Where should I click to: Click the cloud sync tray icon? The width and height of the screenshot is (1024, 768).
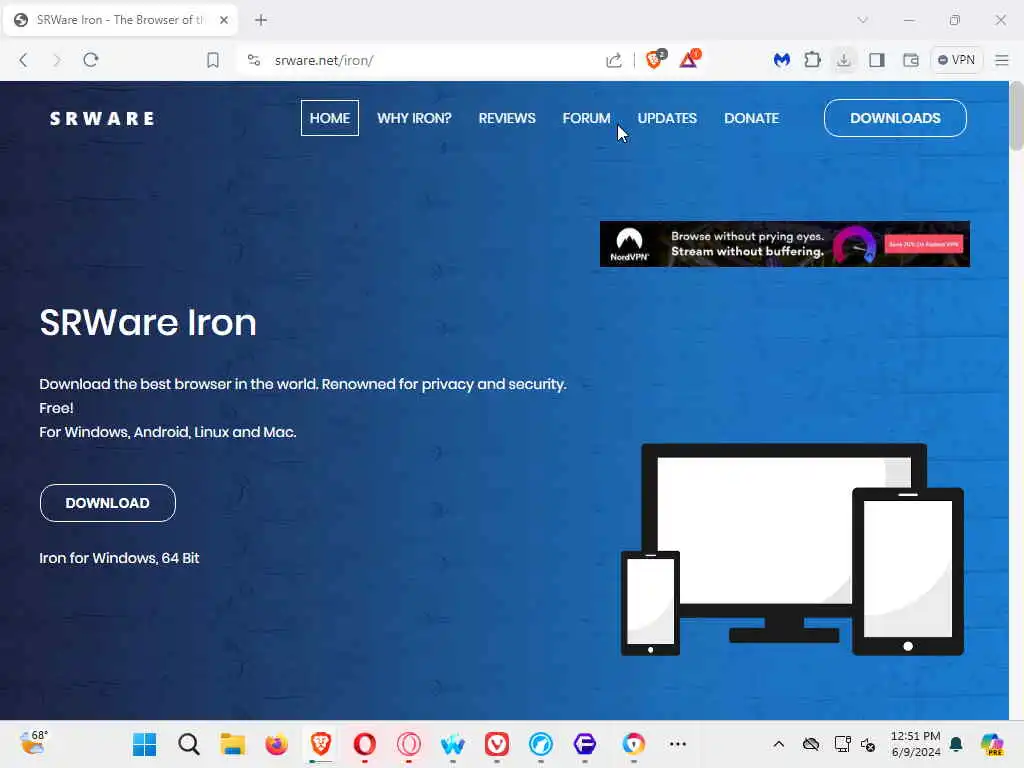810,744
